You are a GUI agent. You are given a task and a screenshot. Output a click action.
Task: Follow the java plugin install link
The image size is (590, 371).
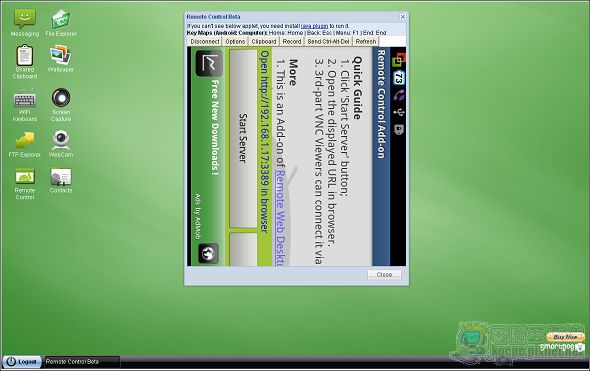coord(315,26)
